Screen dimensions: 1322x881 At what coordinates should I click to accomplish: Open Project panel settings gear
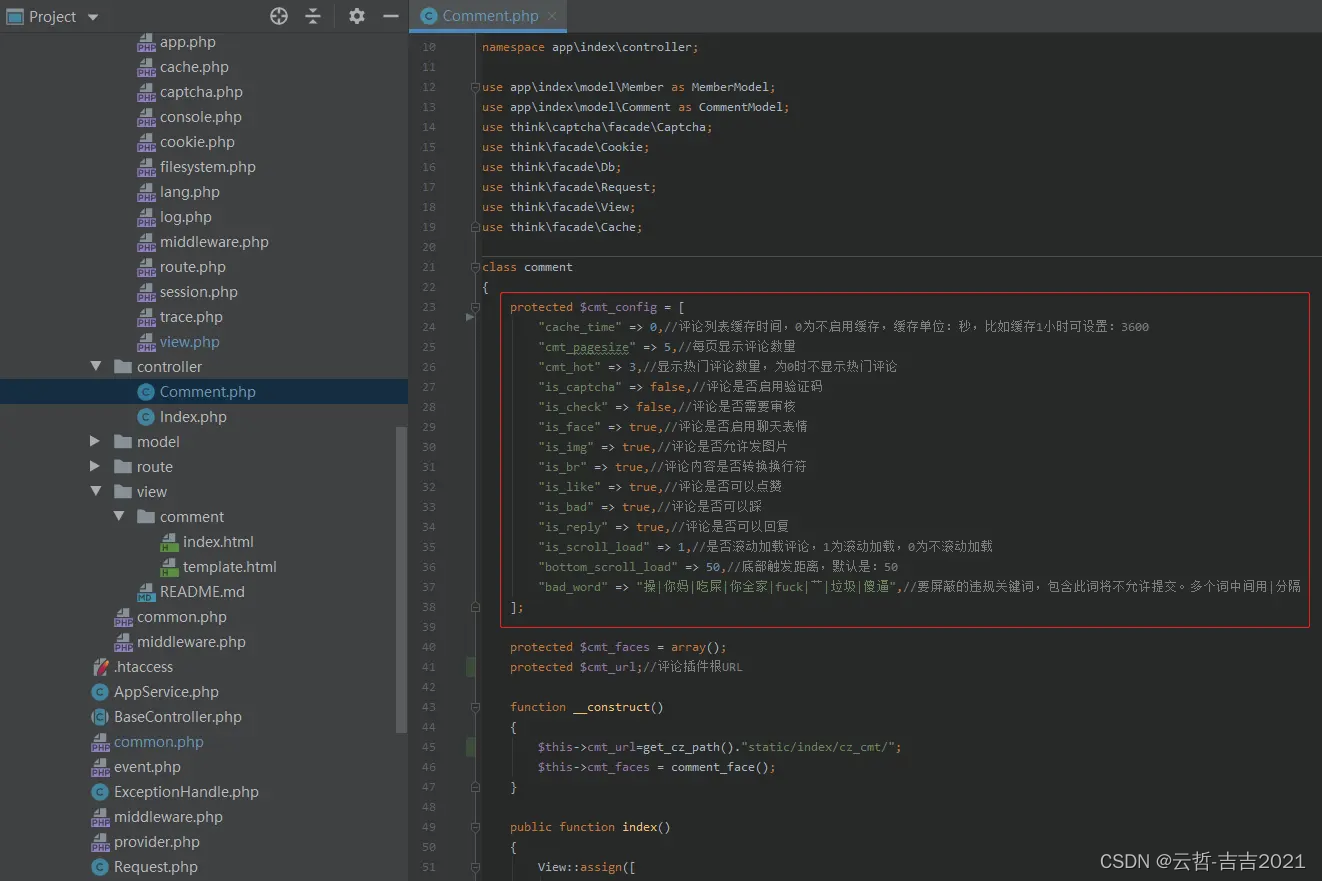click(x=357, y=16)
